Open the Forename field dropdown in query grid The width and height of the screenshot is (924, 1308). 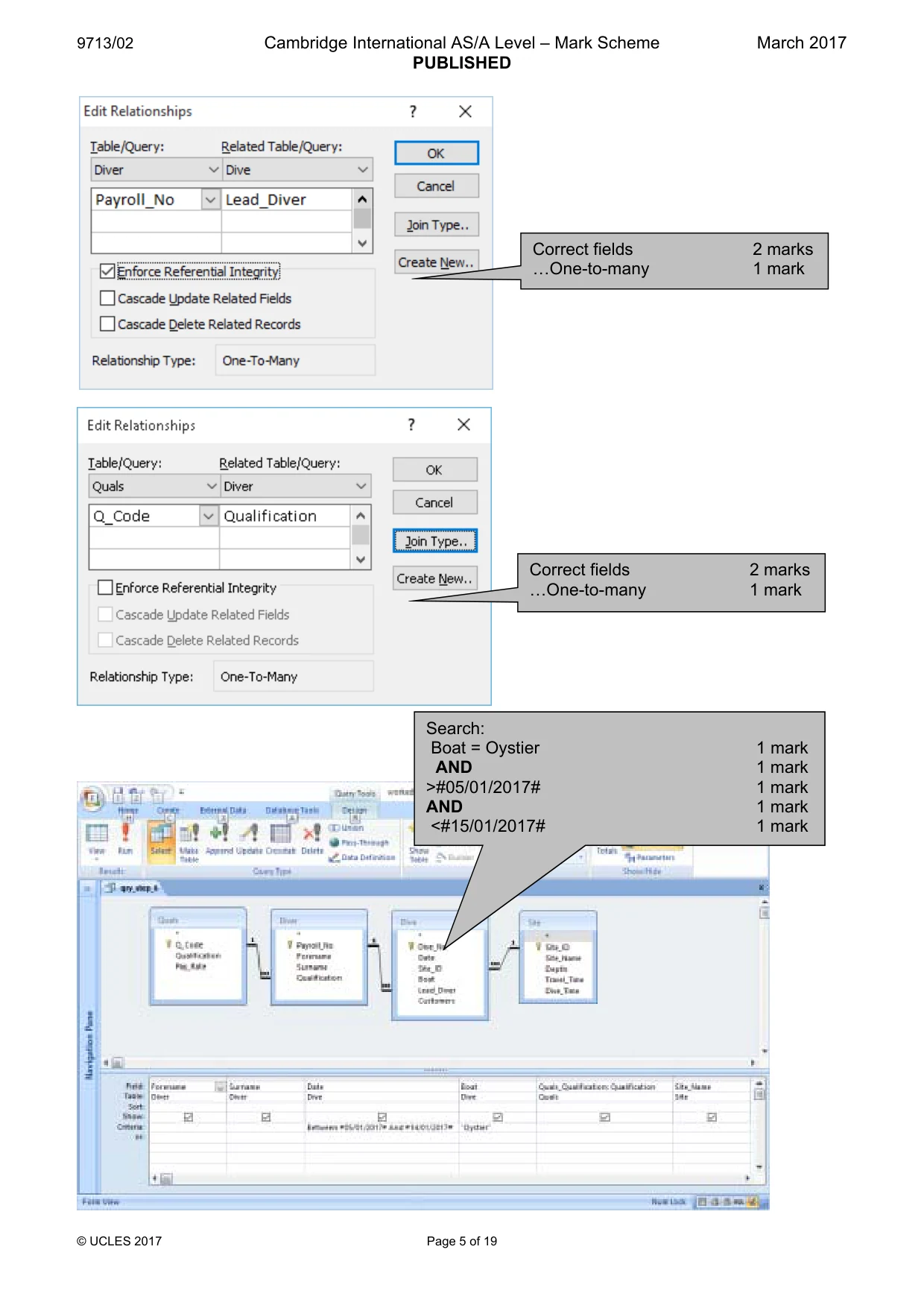click(x=220, y=1087)
